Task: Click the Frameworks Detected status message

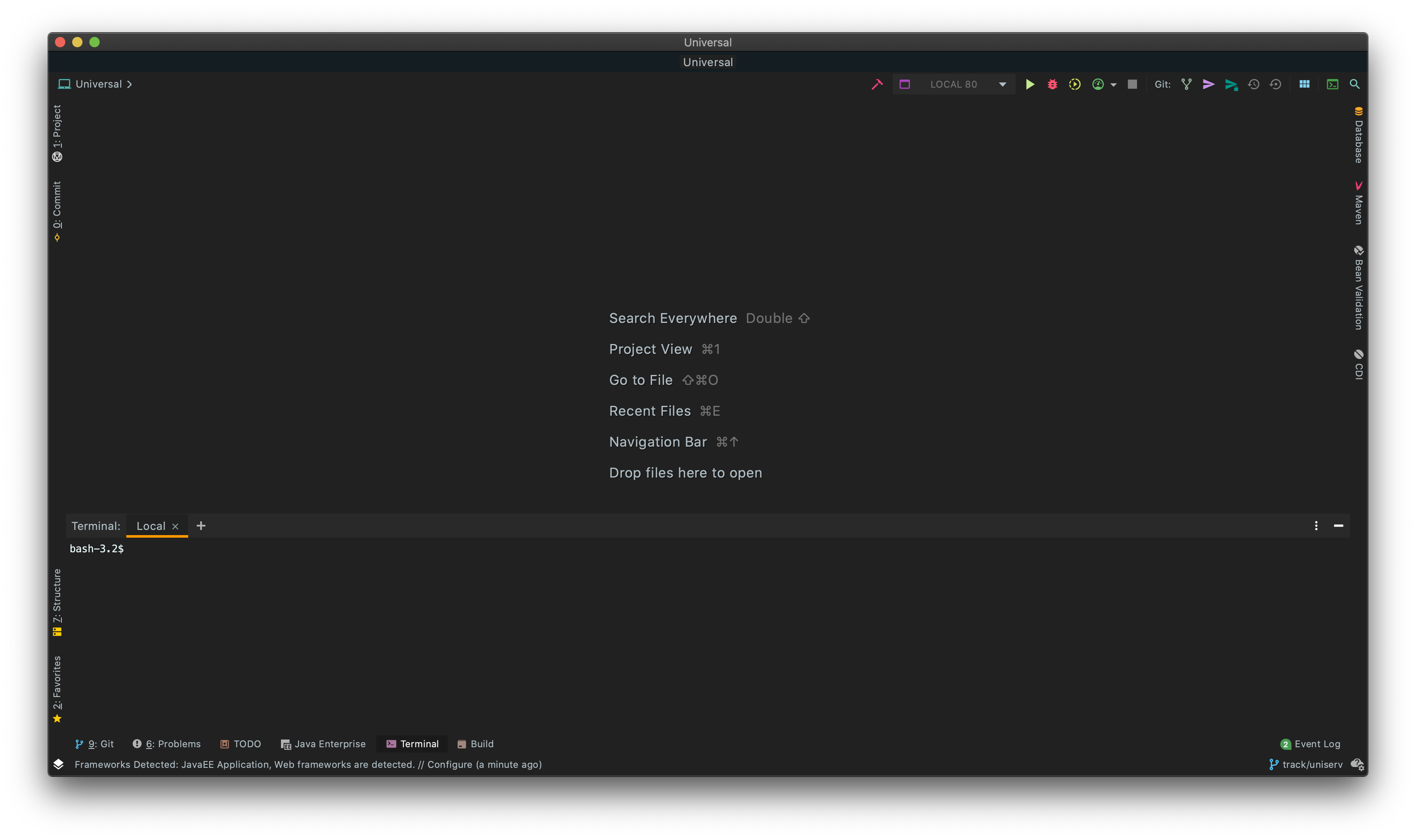Action: coord(308,764)
